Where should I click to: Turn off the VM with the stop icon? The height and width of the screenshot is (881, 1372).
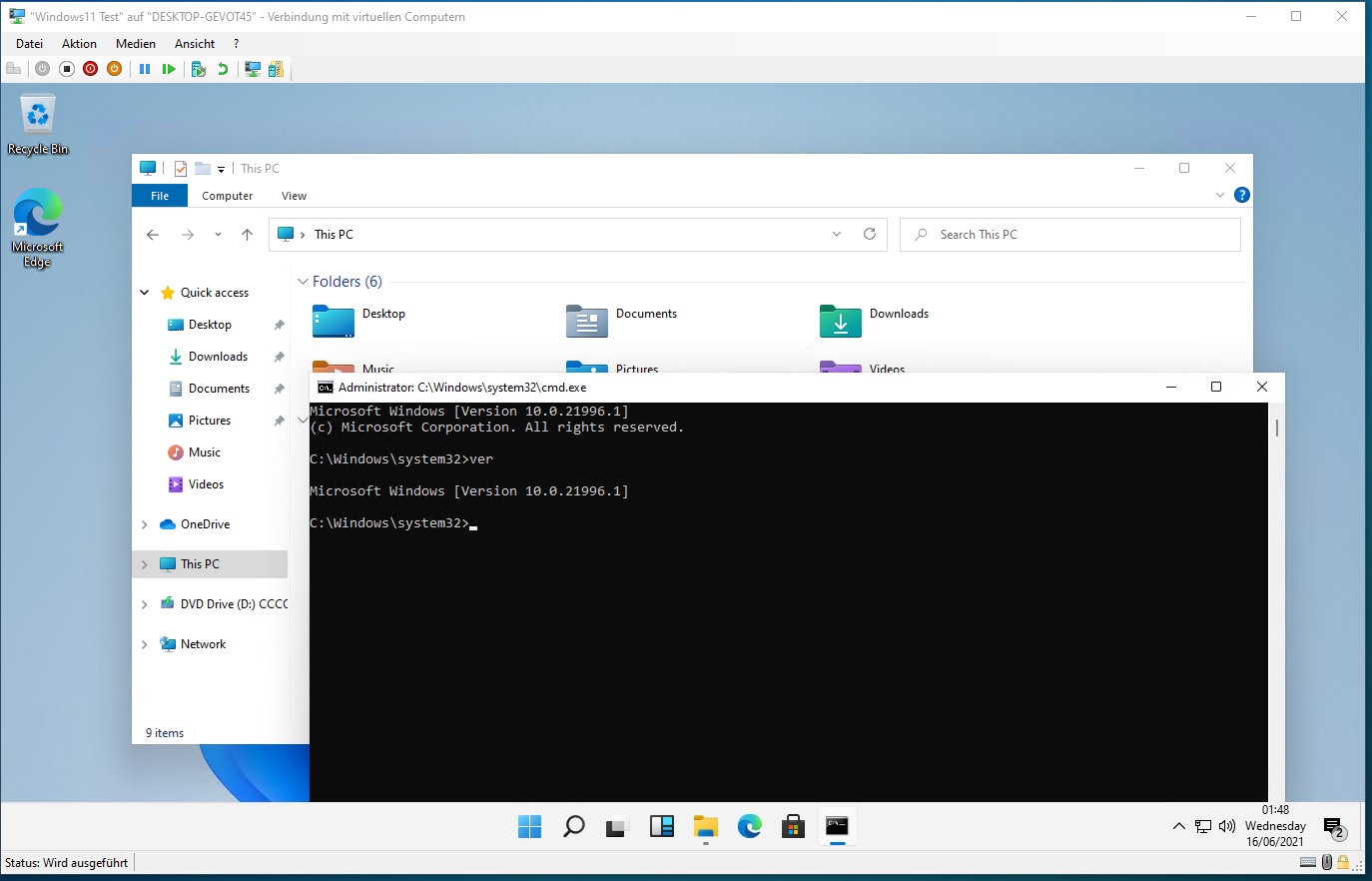pyautogui.click(x=67, y=69)
